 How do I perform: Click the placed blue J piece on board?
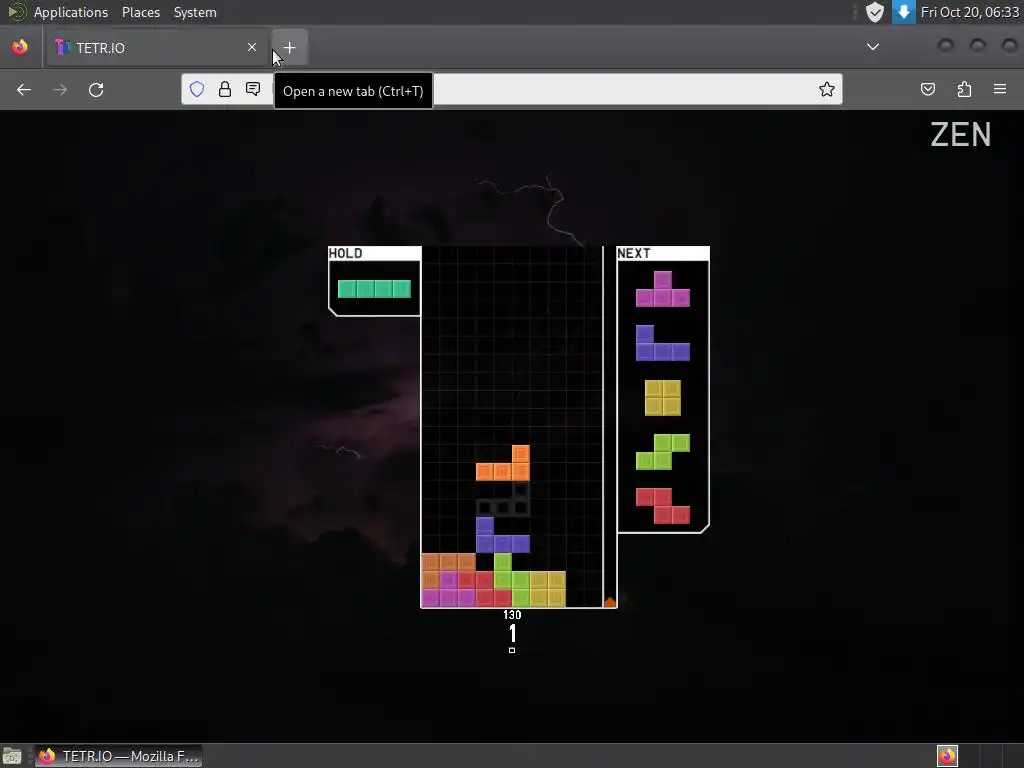click(x=503, y=535)
